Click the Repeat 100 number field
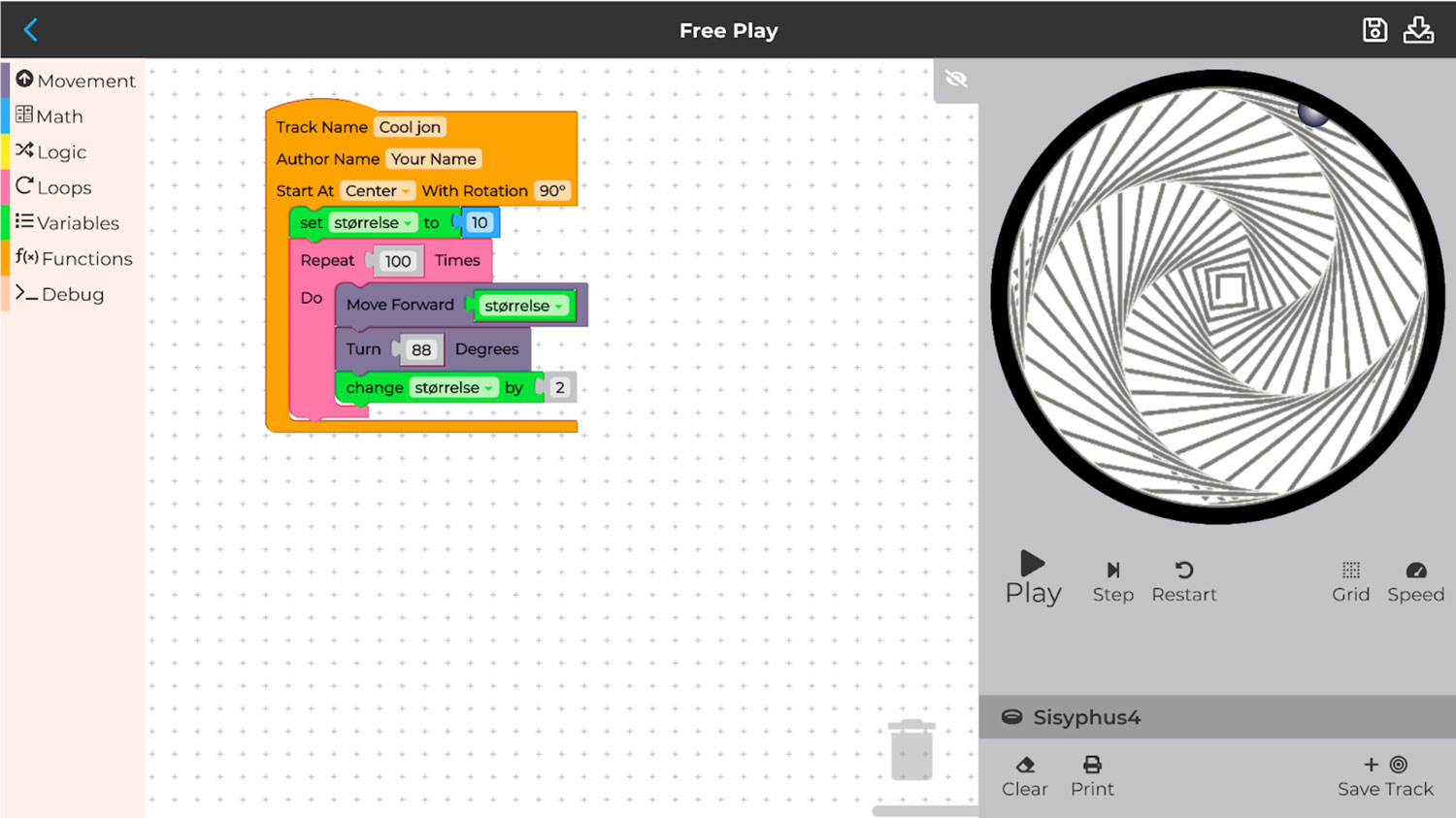This screenshot has width=1456, height=818. [x=397, y=261]
